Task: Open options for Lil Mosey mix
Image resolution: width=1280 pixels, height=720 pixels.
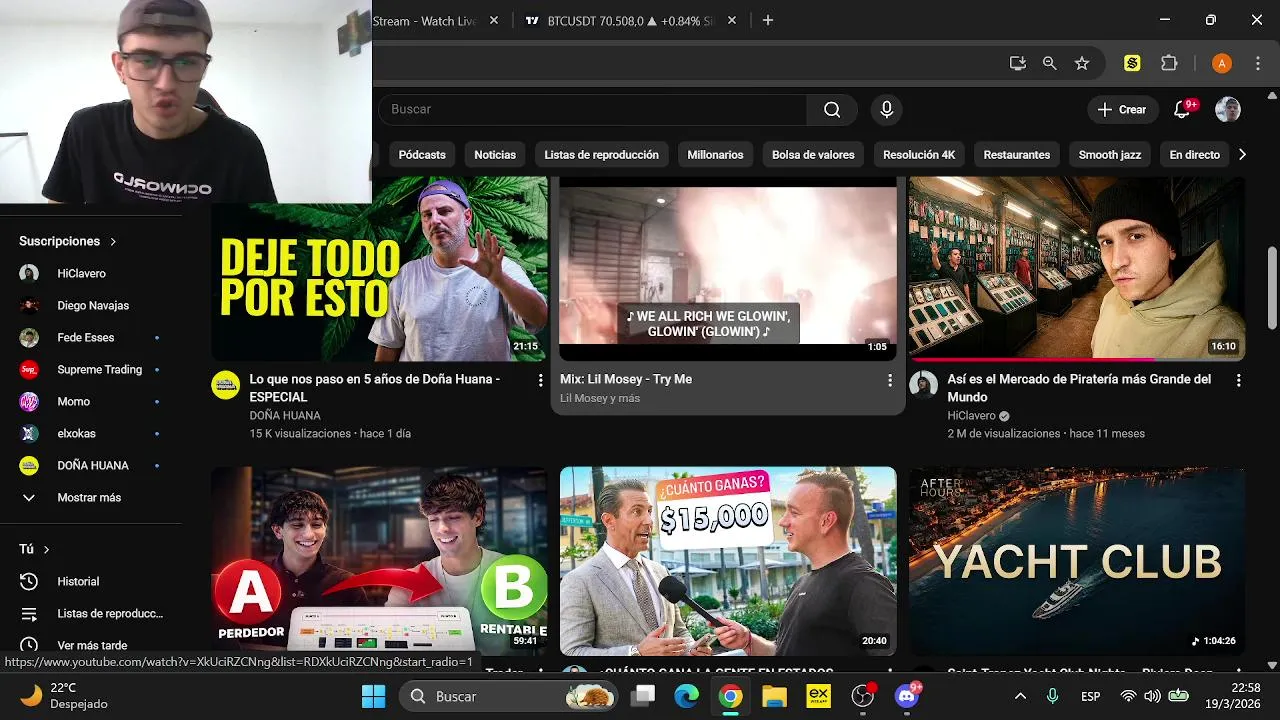Action: point(889,380)
